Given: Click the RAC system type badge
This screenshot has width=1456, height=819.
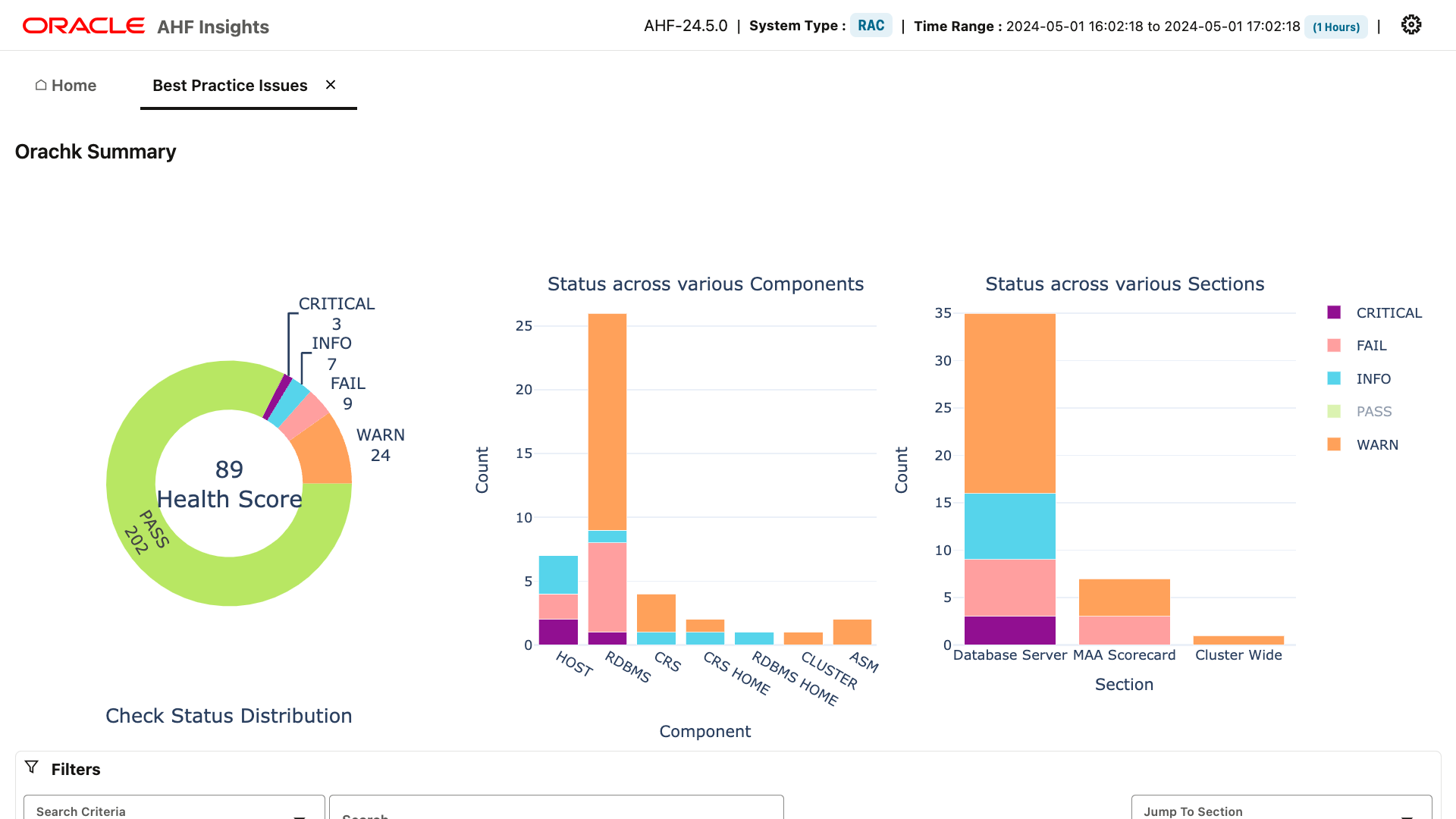Looking at the screenshot, I should pos(871,25).
